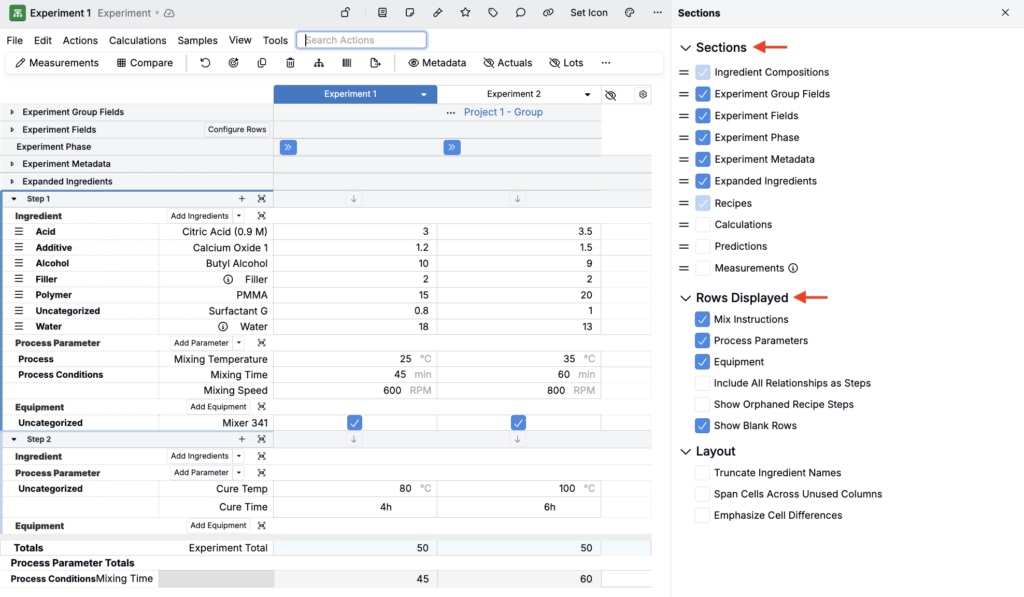
Task: Toggle the Actuals visibility button
Action: [x=507, y=63]
